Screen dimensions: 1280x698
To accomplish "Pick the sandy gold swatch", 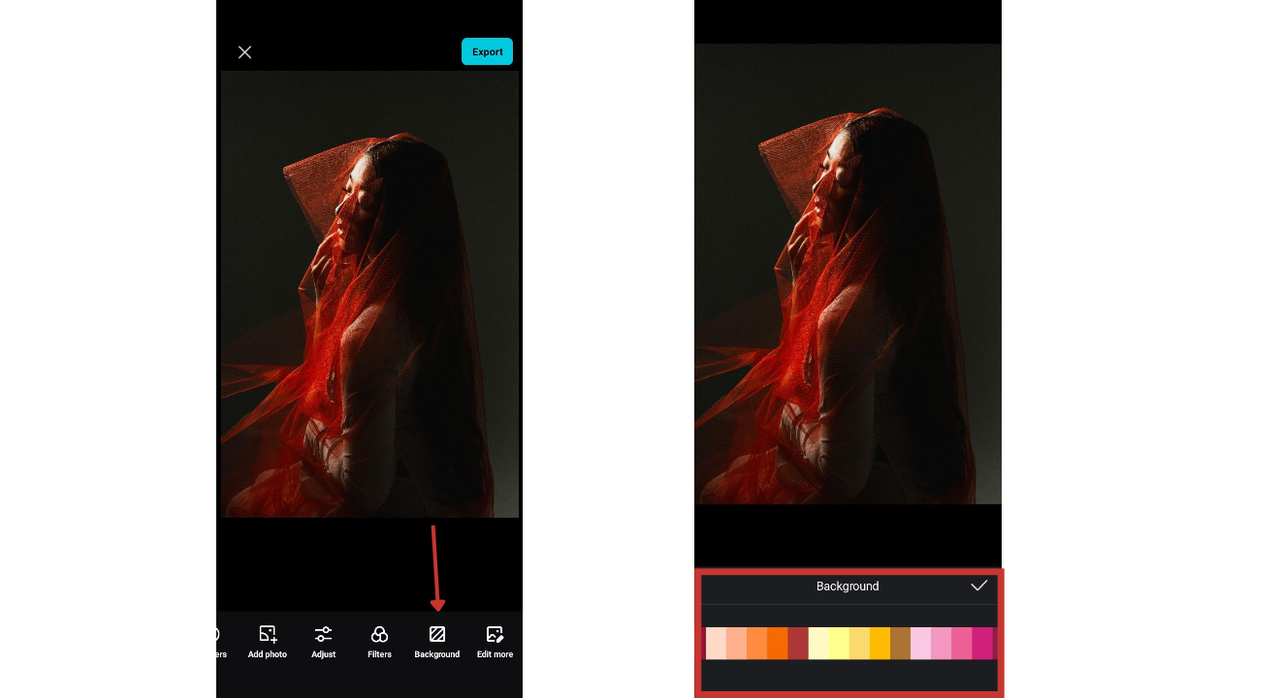I will tap(860, 643).
